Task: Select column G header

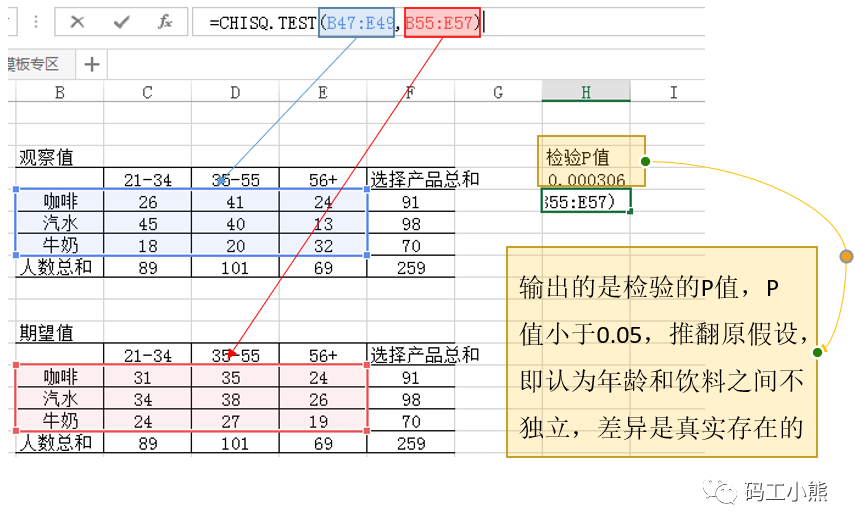Action: [x=498, y=93]
